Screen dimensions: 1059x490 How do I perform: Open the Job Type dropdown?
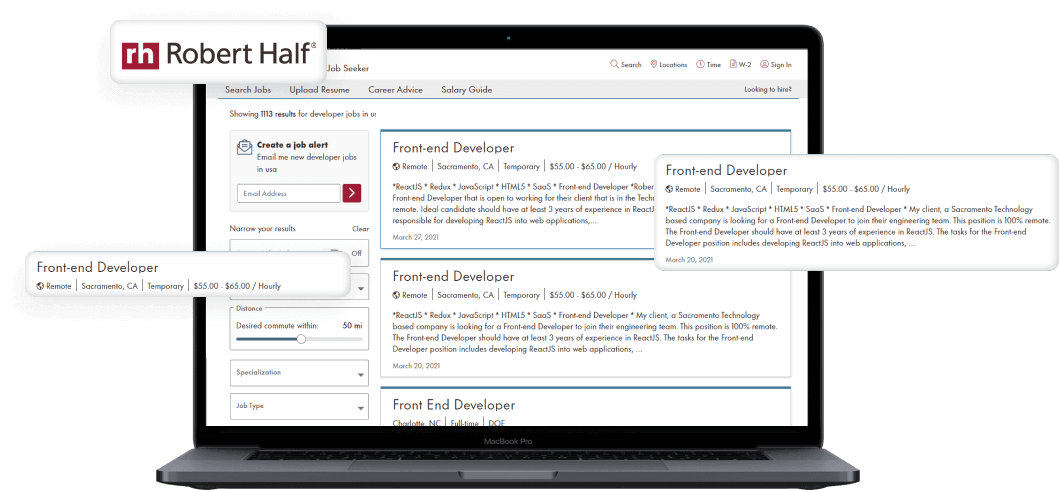299,407
